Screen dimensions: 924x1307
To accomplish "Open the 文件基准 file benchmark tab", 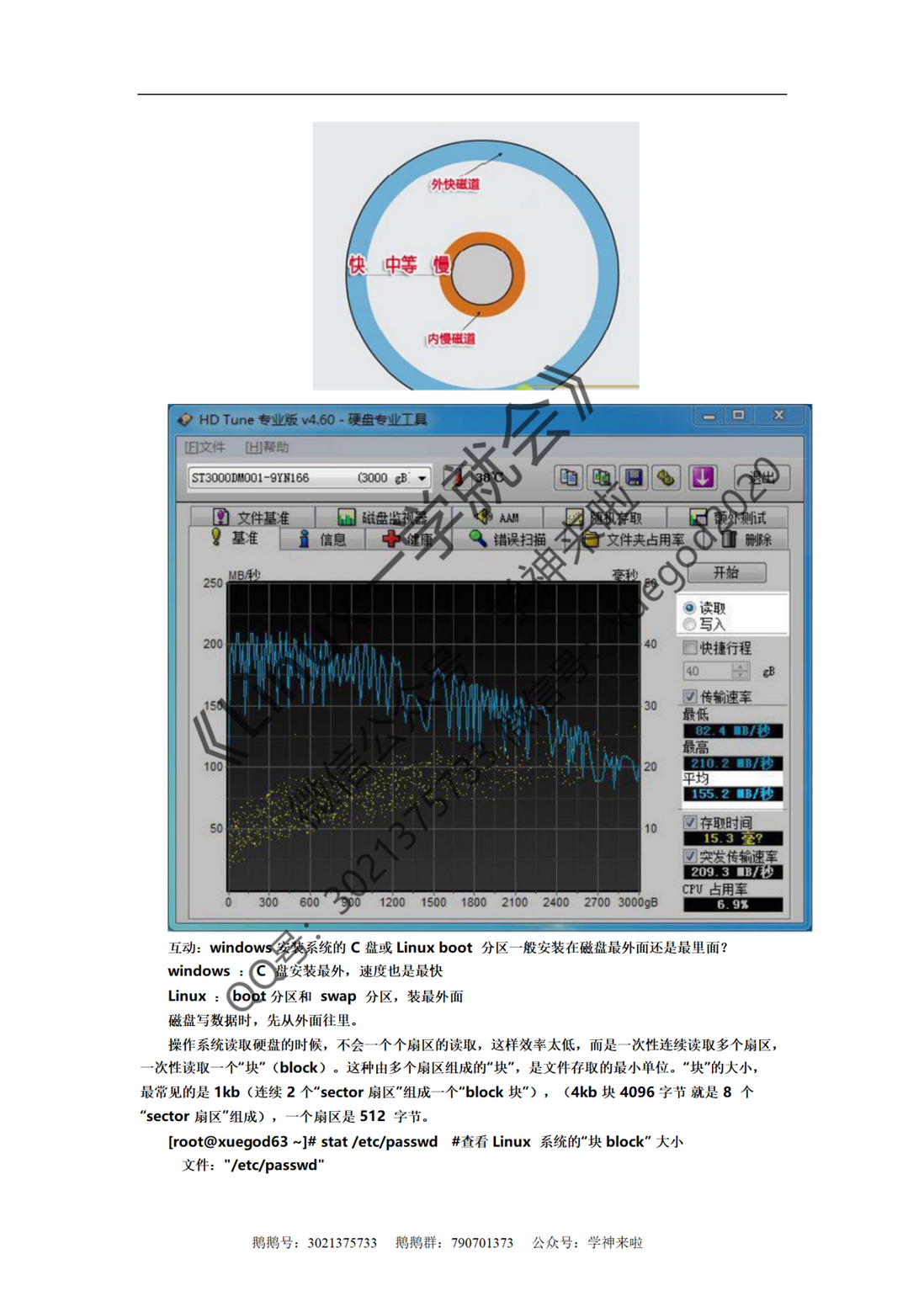I will pyautogui.click(x=252, y=517).
